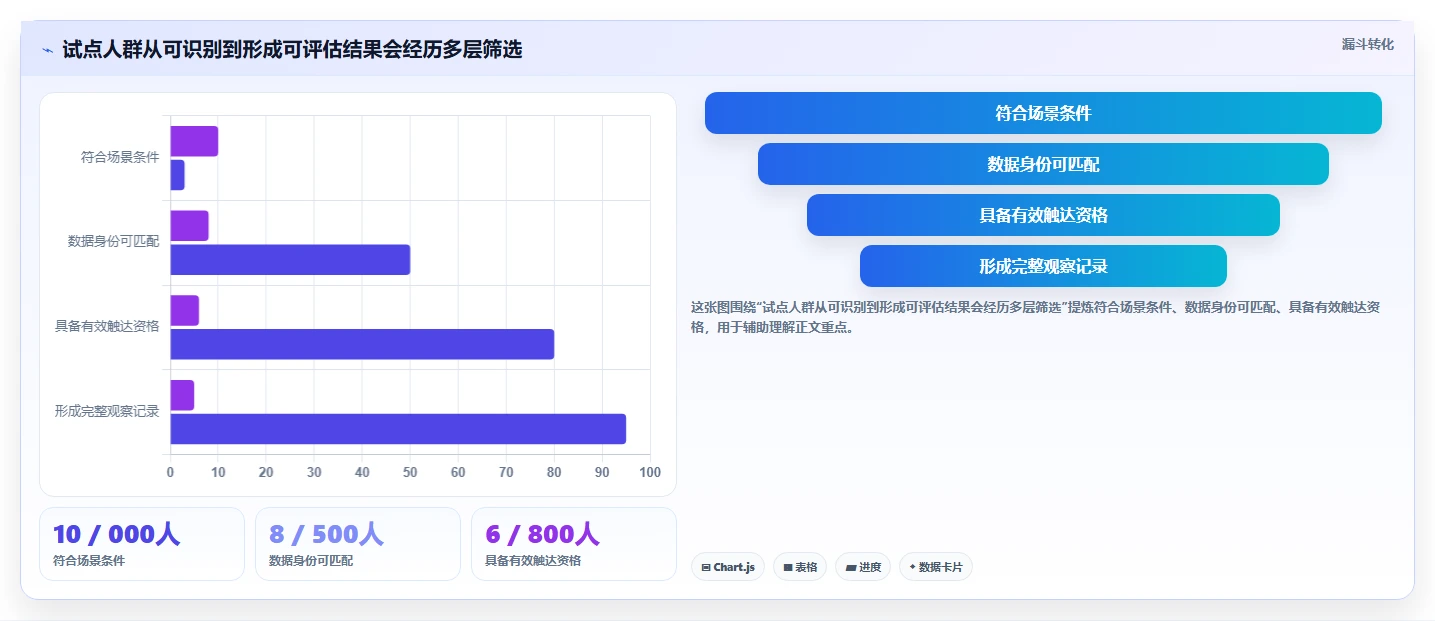This screenshot has height=621, width=1435.
Task: Click the card title 试点人群从可识别到形成可评估结果会经历多层筛选
Action: (x=292, y=49)
